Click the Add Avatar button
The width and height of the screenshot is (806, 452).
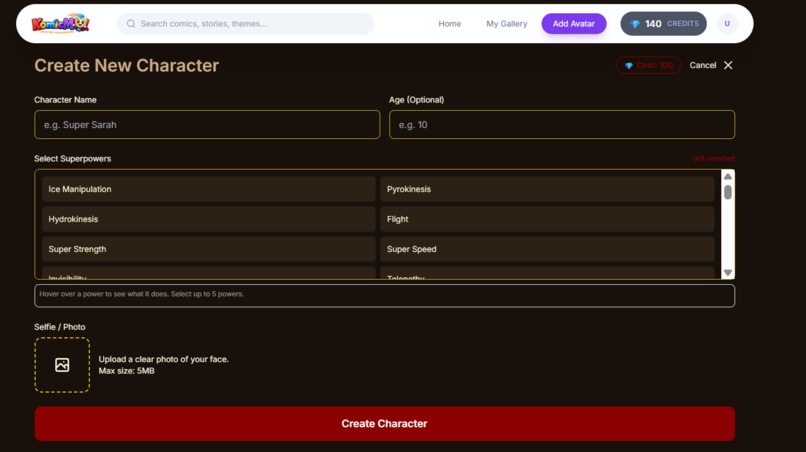pos(574,24)
